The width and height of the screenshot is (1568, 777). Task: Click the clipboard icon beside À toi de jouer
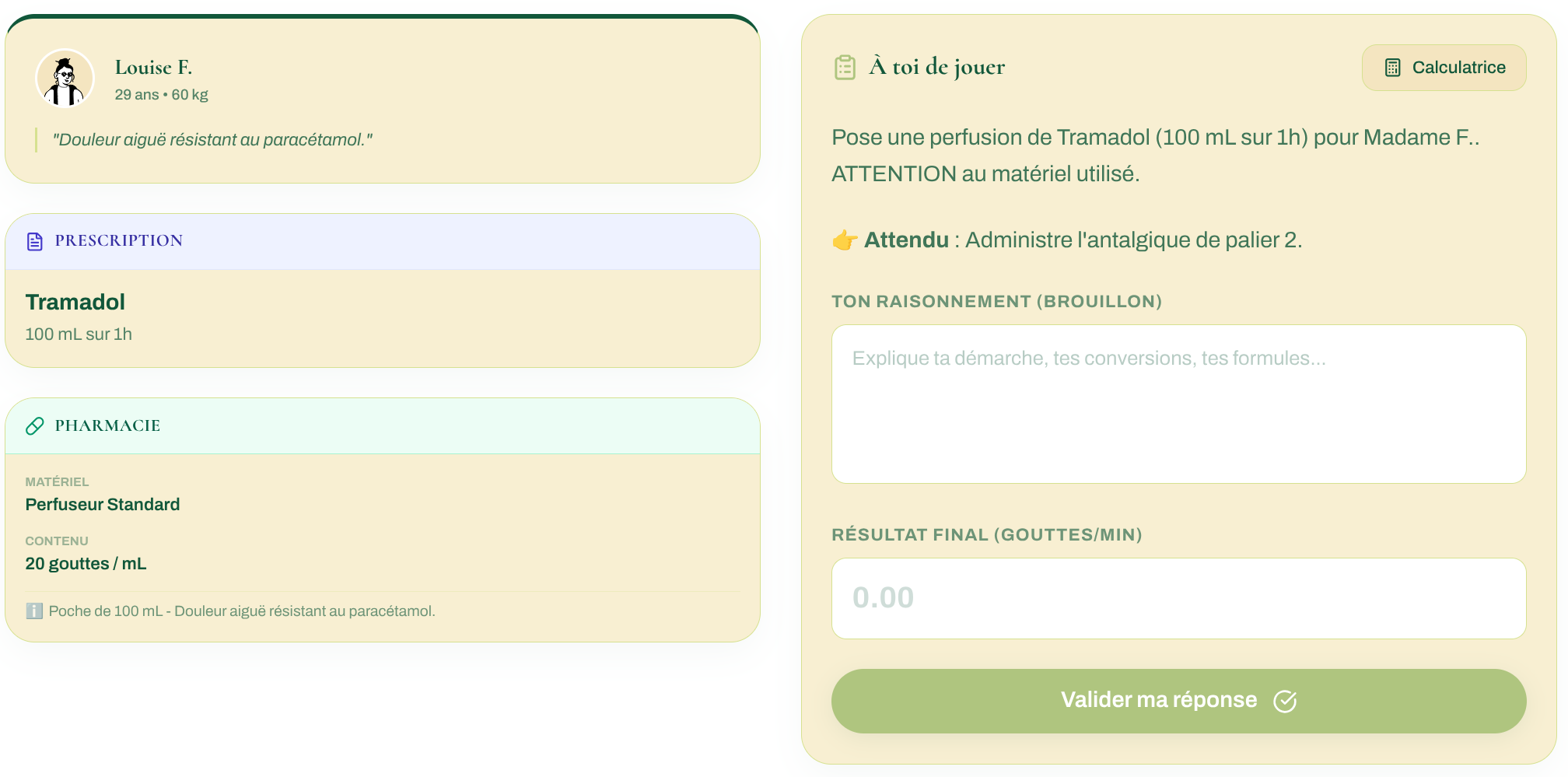point(844,68)
